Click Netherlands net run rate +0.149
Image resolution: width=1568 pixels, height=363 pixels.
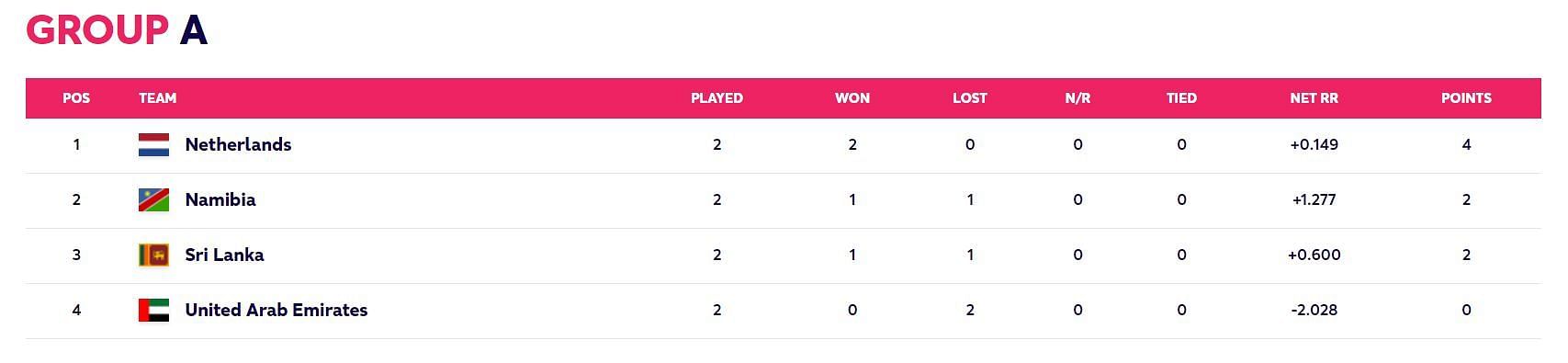point(1314,144)
